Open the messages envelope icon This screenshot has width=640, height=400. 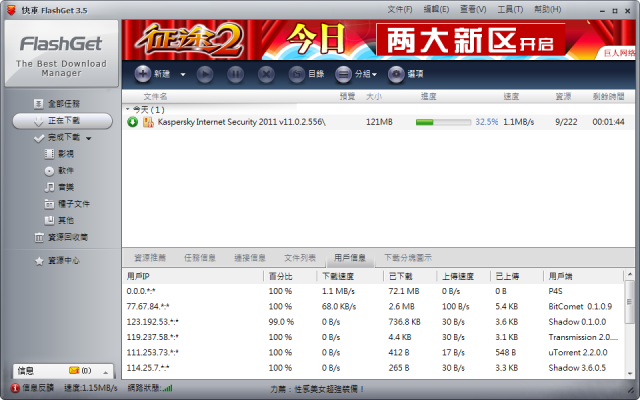pos(74,371)
